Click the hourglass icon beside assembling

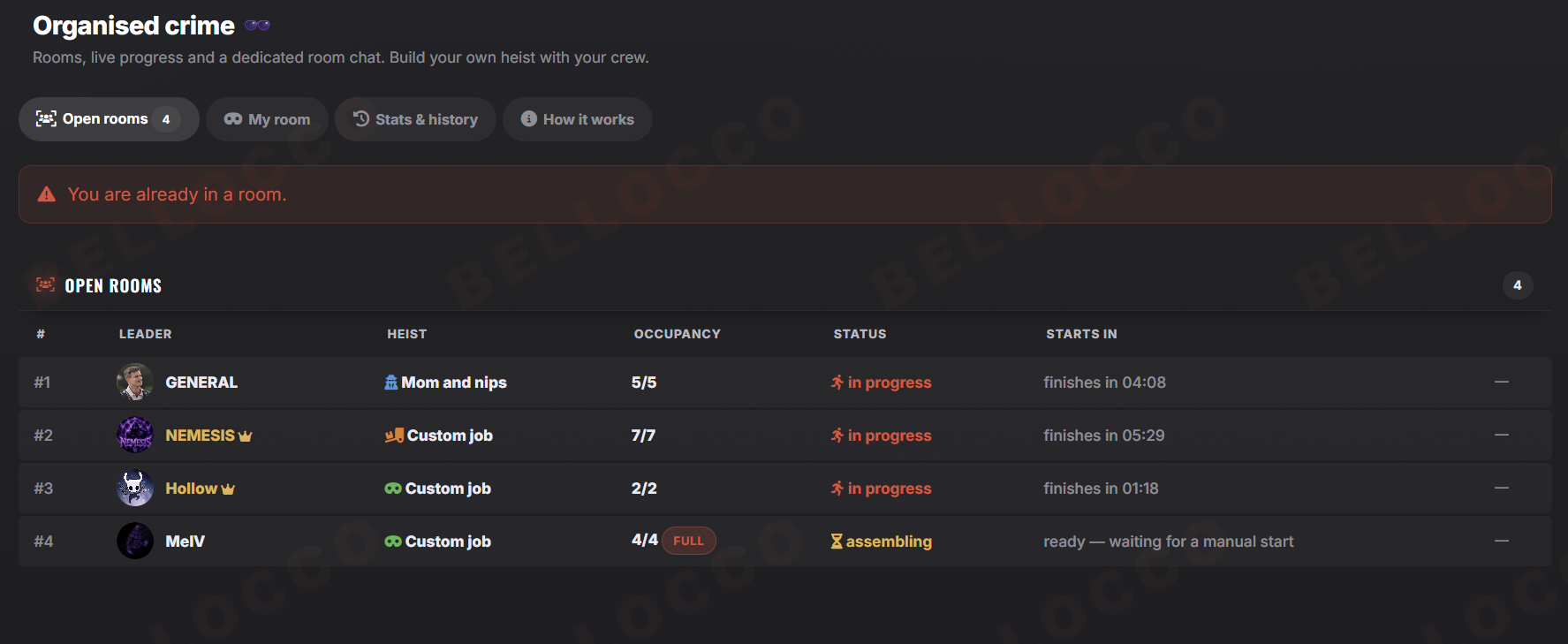coord(837,542)
